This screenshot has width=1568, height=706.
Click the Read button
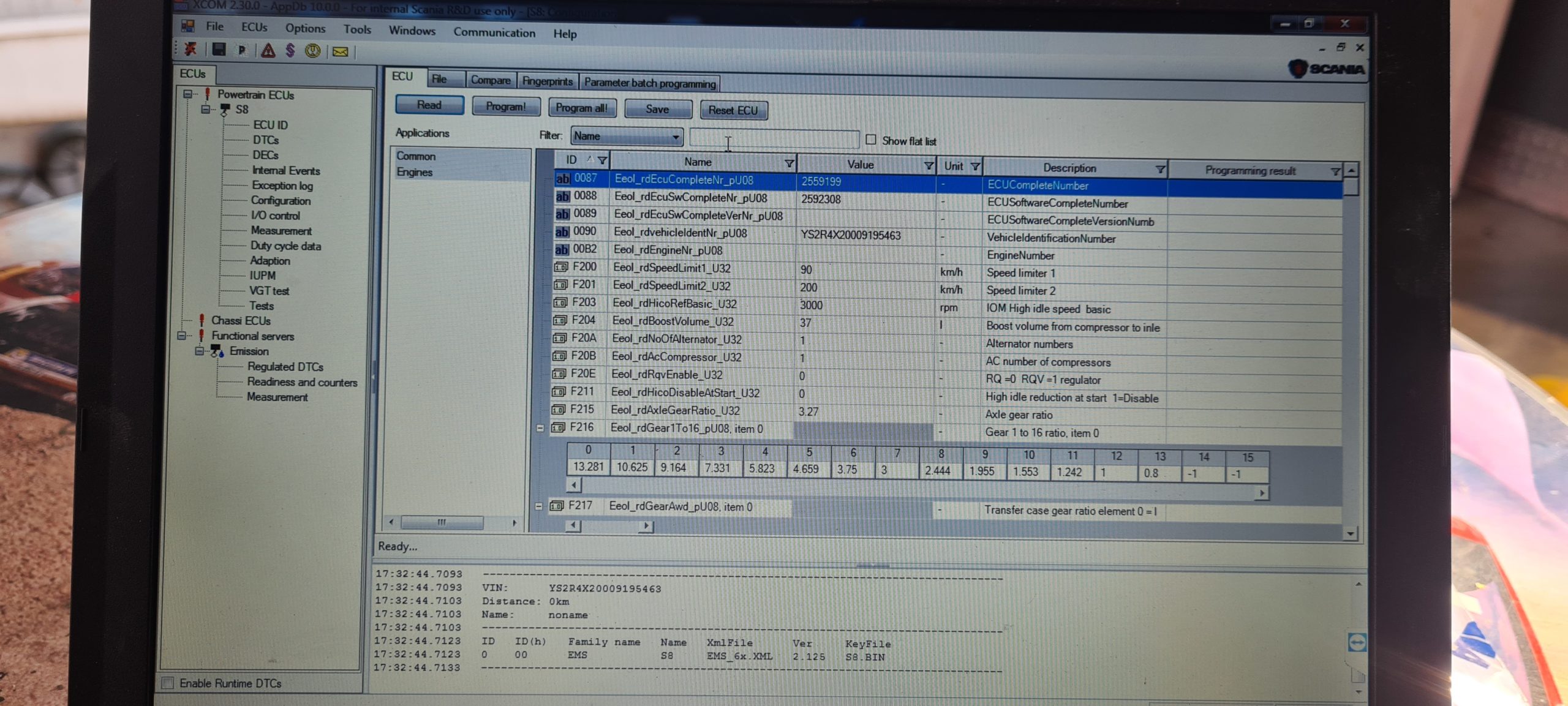point(429,105)
